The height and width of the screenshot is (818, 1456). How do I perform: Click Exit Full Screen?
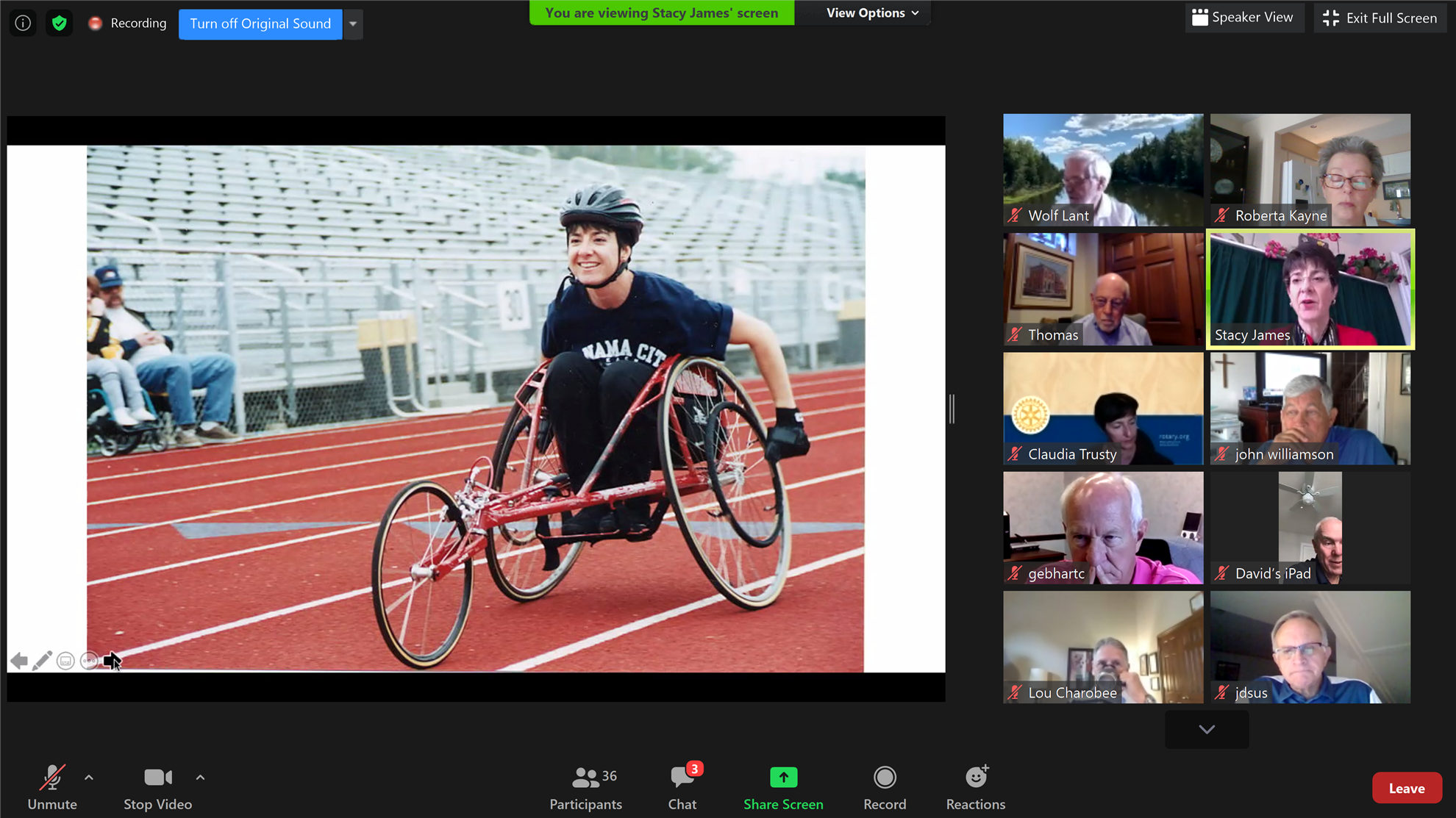click(x=1380, y=18)
